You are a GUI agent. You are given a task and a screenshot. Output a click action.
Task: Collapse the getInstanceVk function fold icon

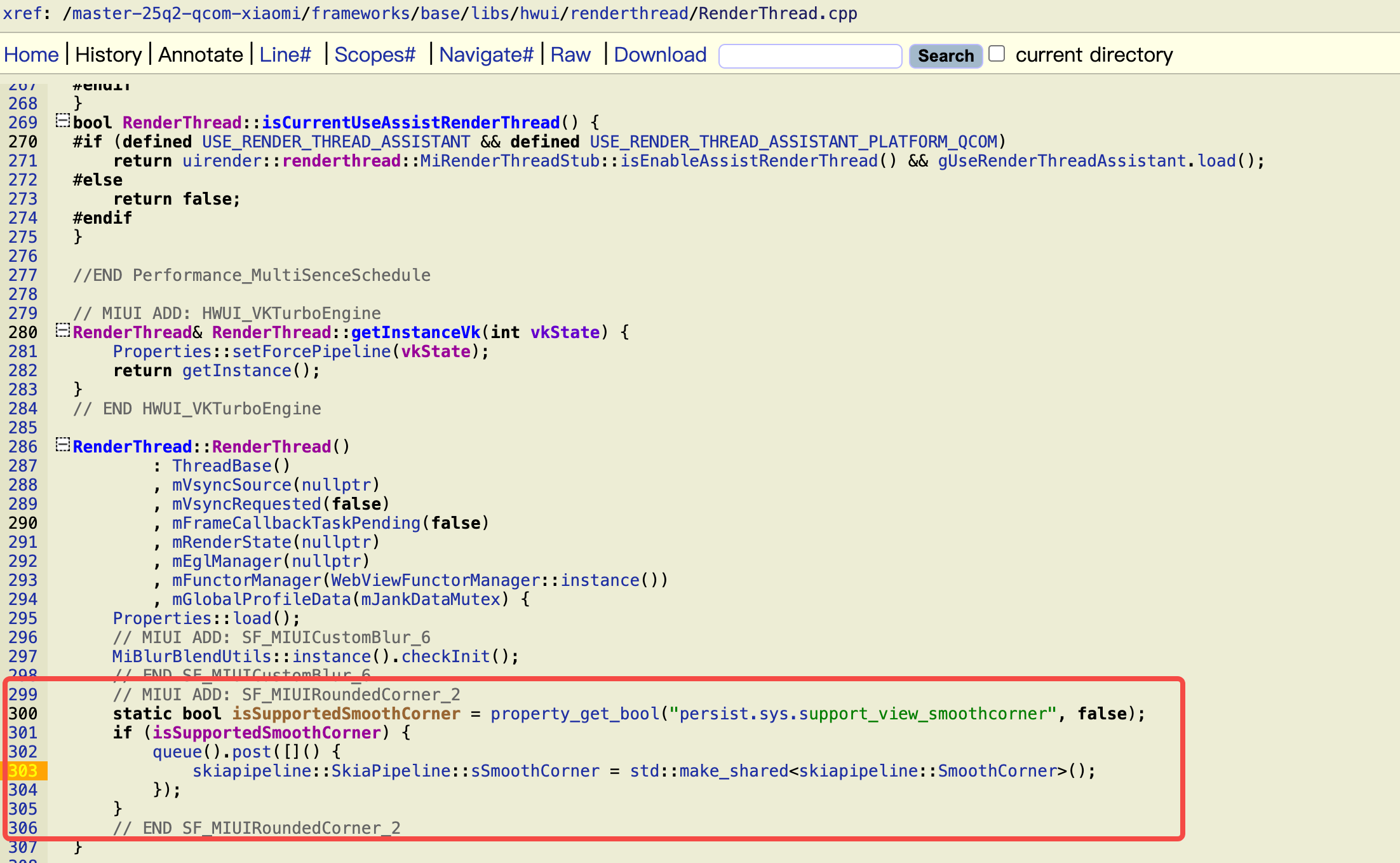point(62,330)
